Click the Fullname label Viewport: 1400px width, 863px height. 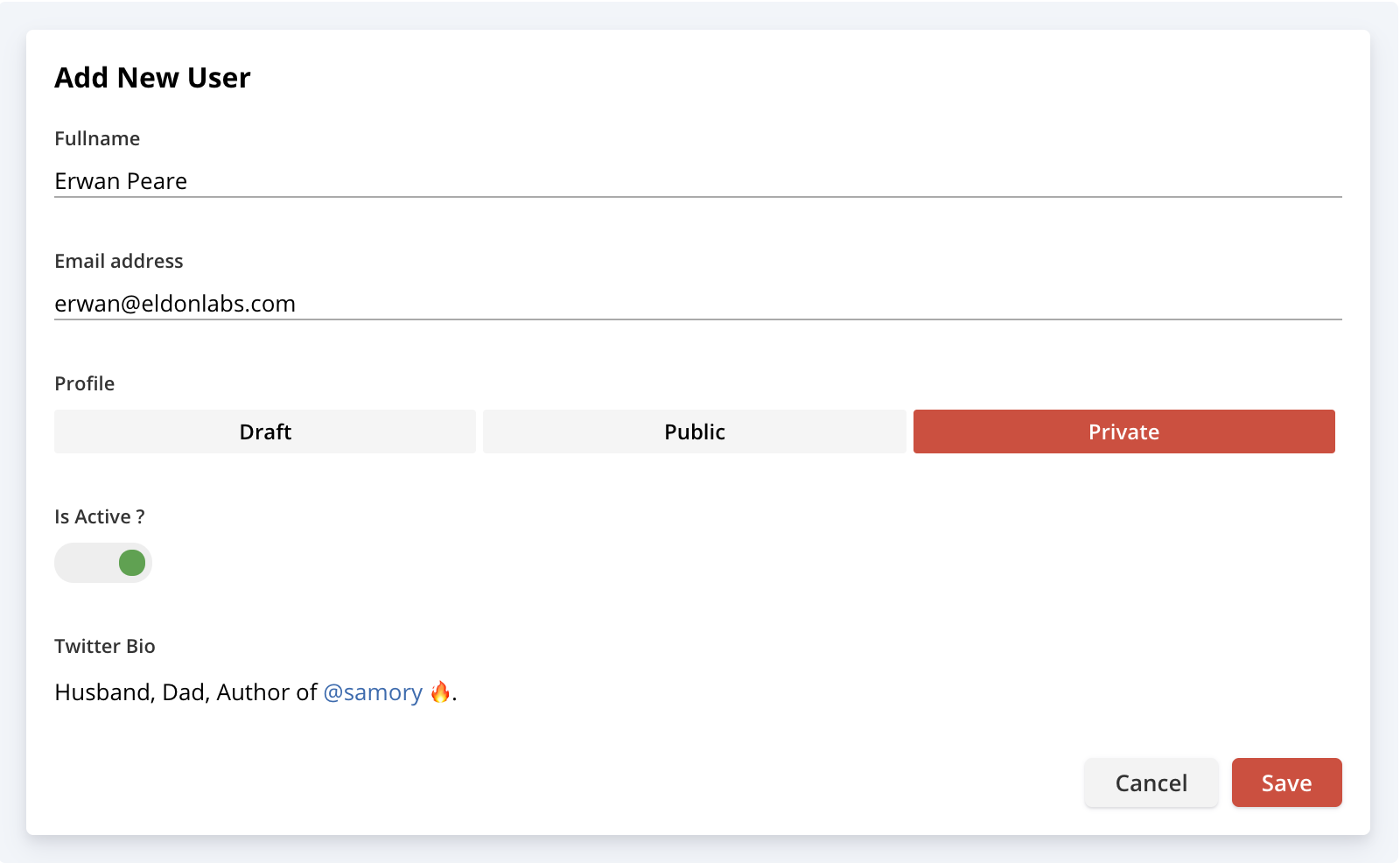point(97,138)
